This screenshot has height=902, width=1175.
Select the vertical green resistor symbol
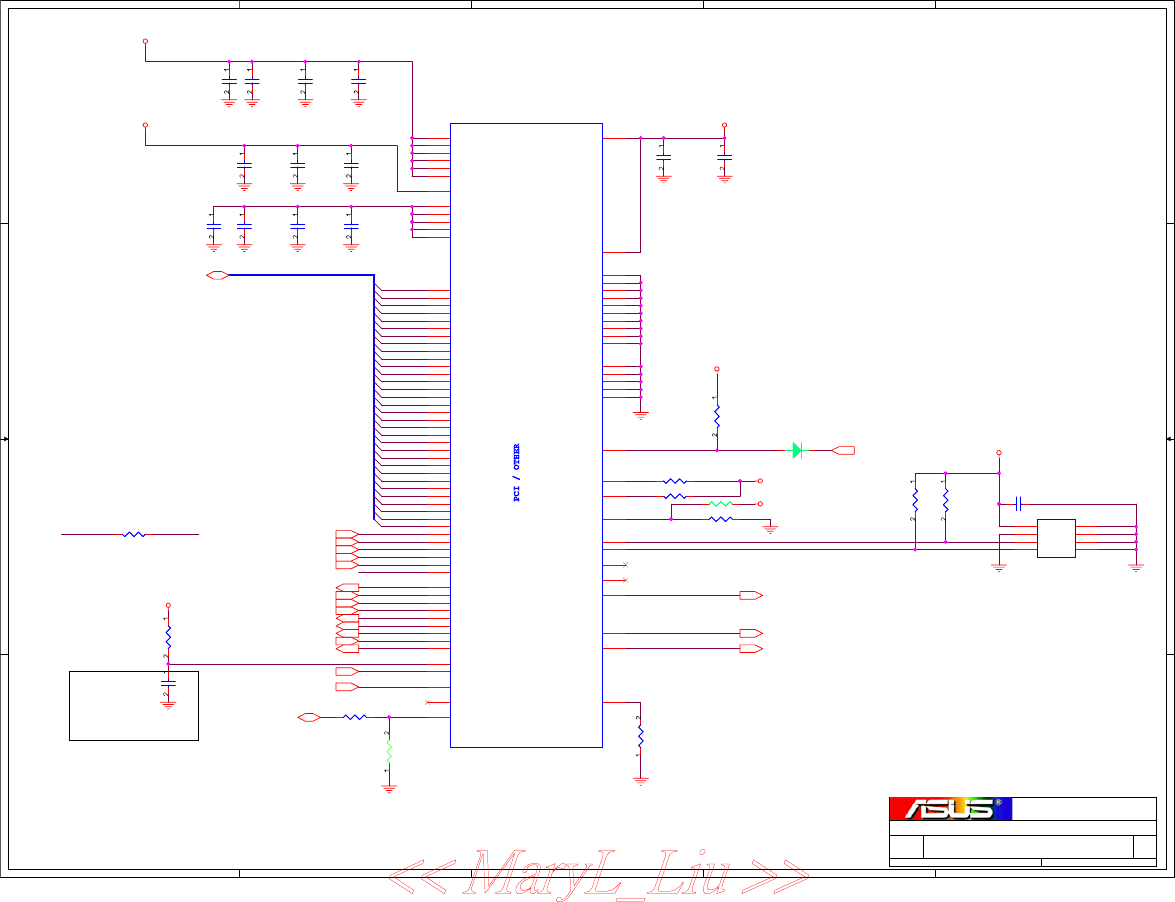(389, 751)
